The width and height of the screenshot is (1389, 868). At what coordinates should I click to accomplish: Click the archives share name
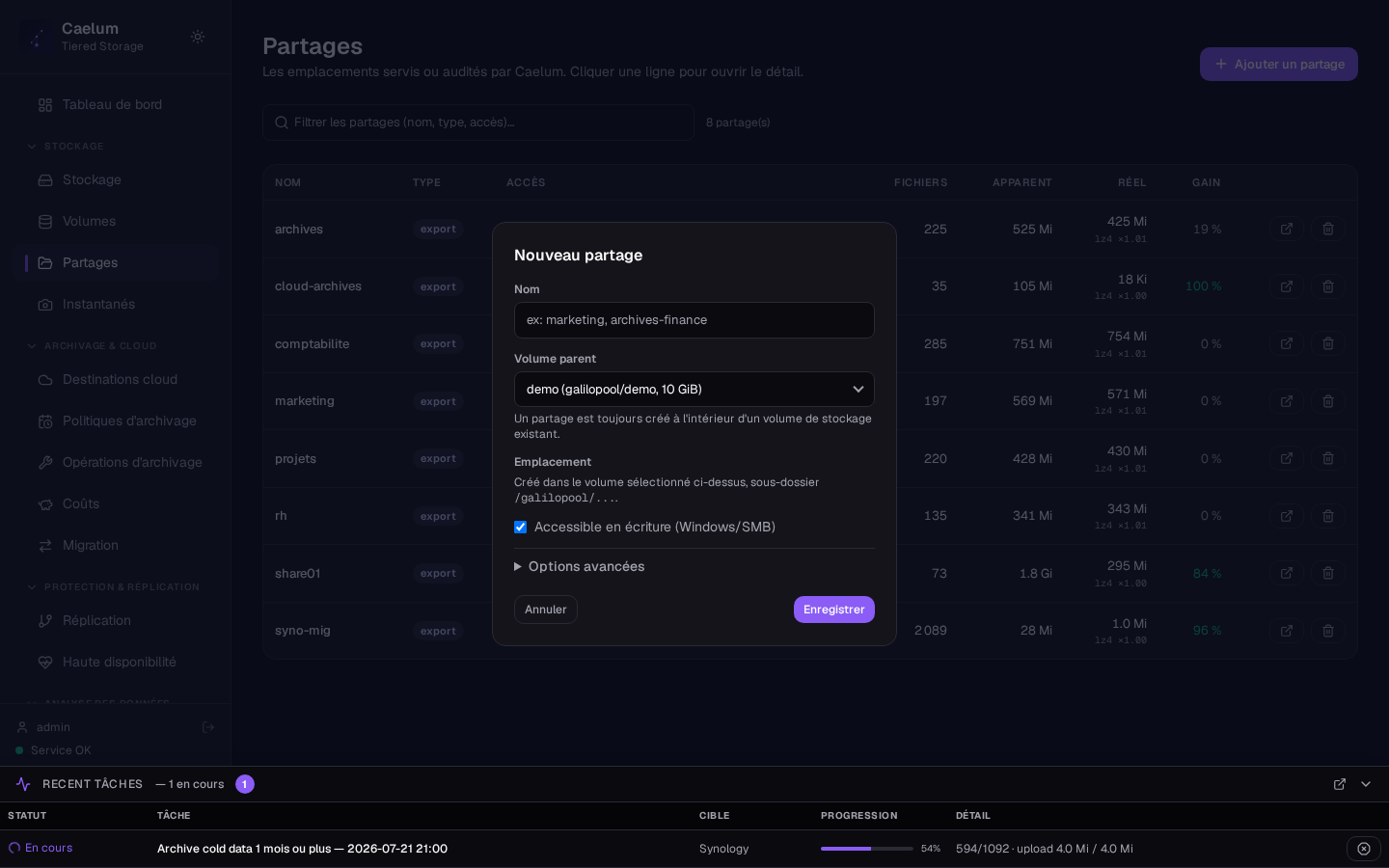click(299, 230)
